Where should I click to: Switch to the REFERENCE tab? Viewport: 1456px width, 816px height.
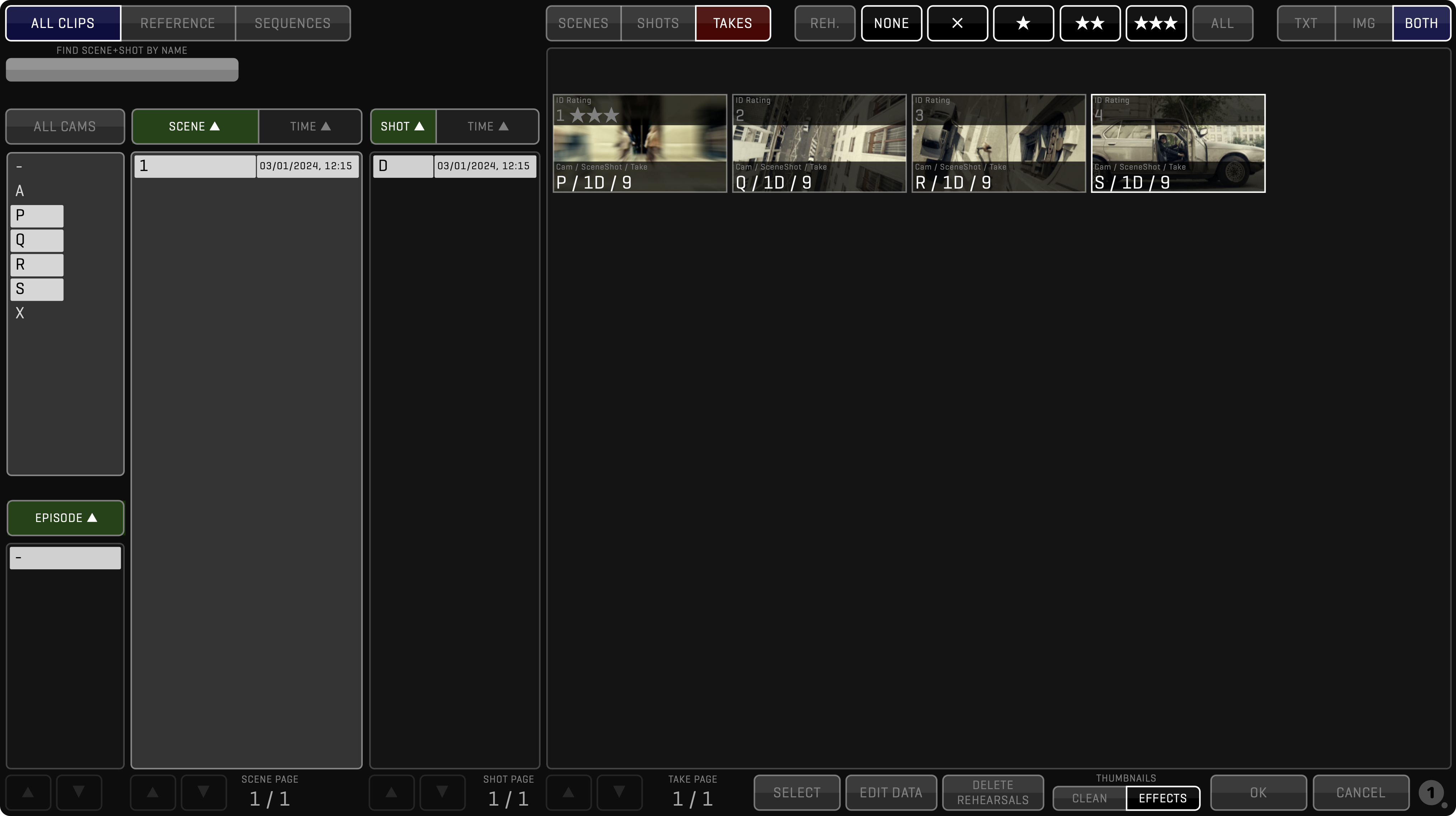[177, 23]
